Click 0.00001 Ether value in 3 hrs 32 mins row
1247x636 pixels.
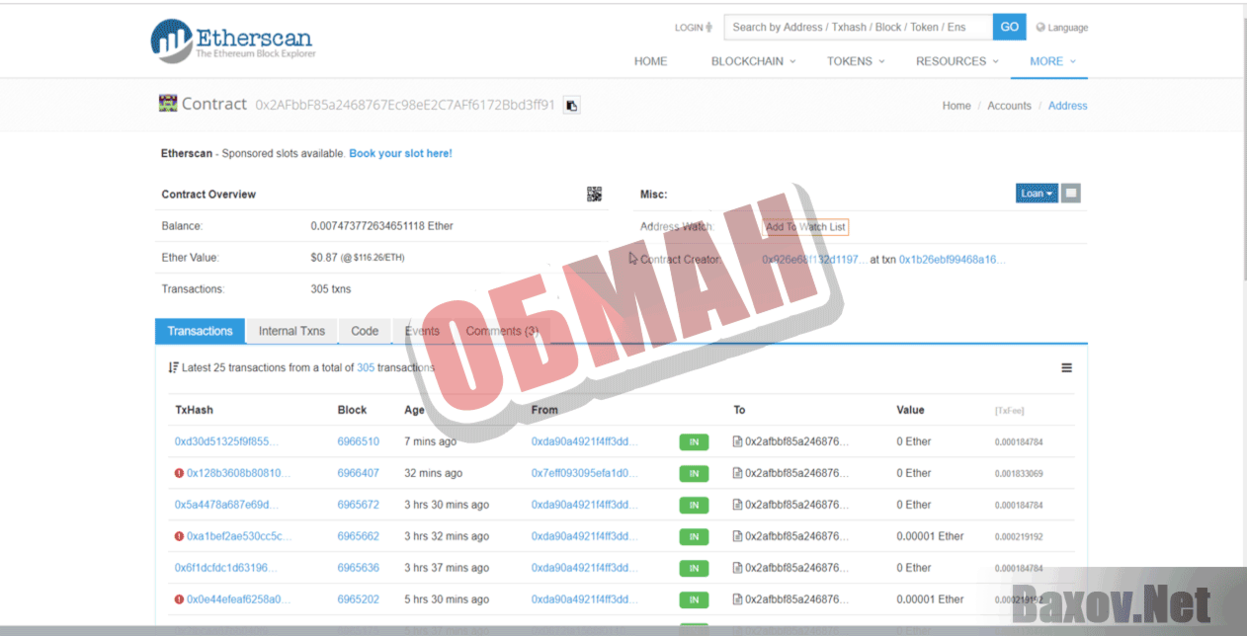930,536
